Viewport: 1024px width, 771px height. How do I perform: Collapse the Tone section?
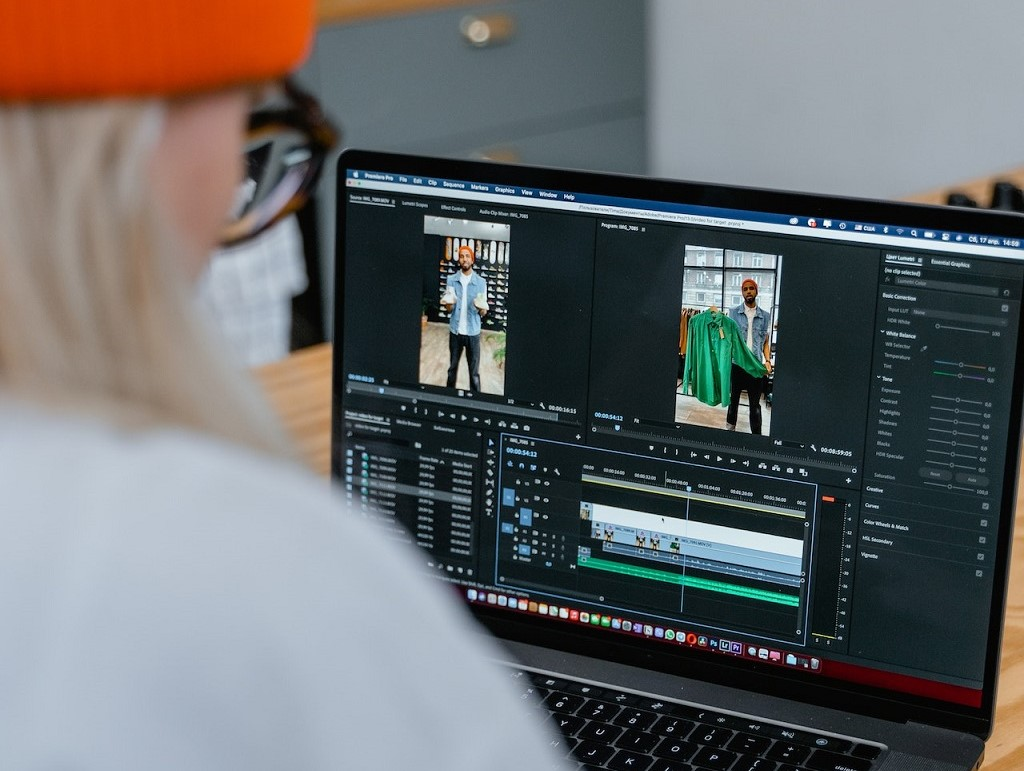tap(878, 377)
